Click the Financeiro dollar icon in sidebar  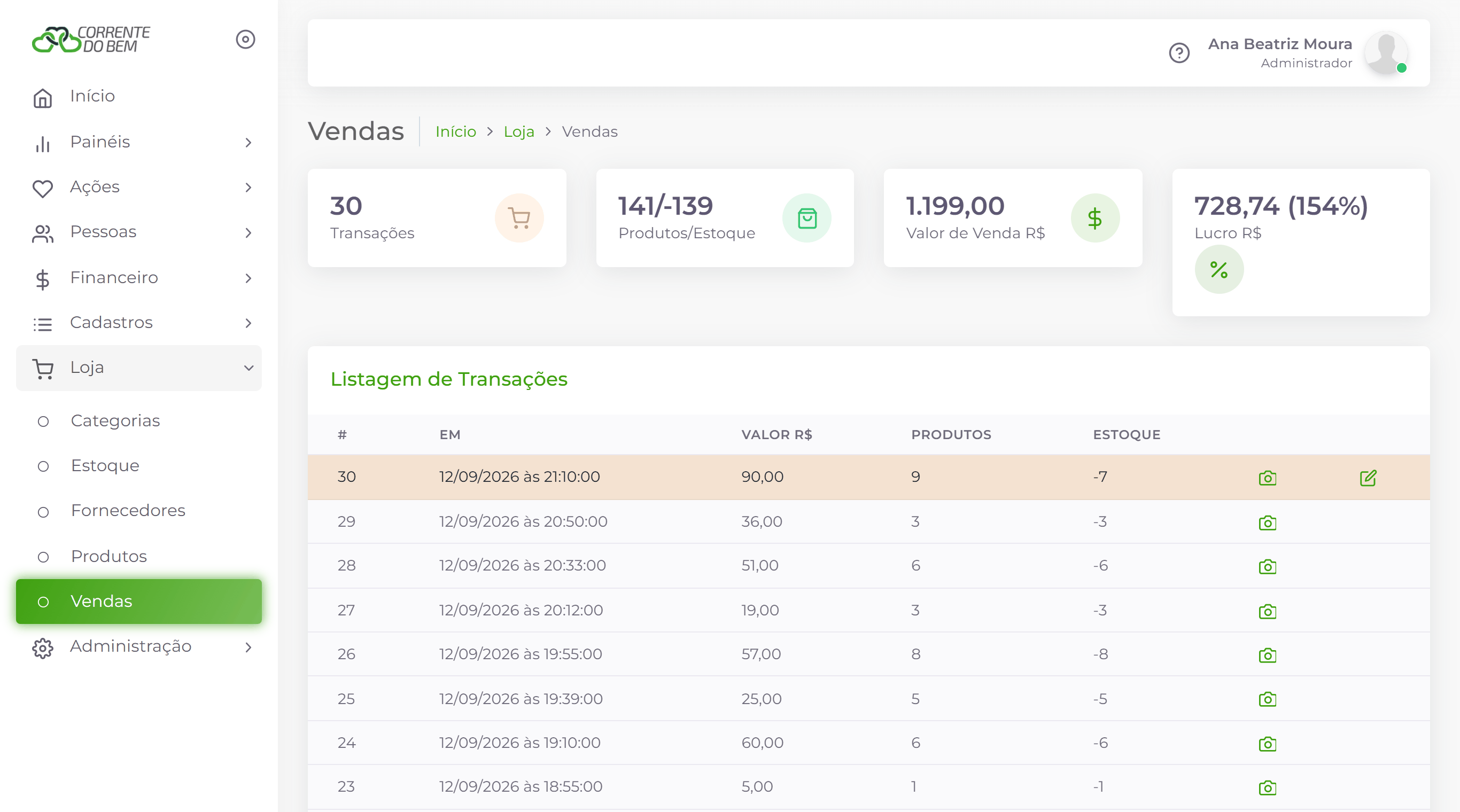tap(43, 279)
